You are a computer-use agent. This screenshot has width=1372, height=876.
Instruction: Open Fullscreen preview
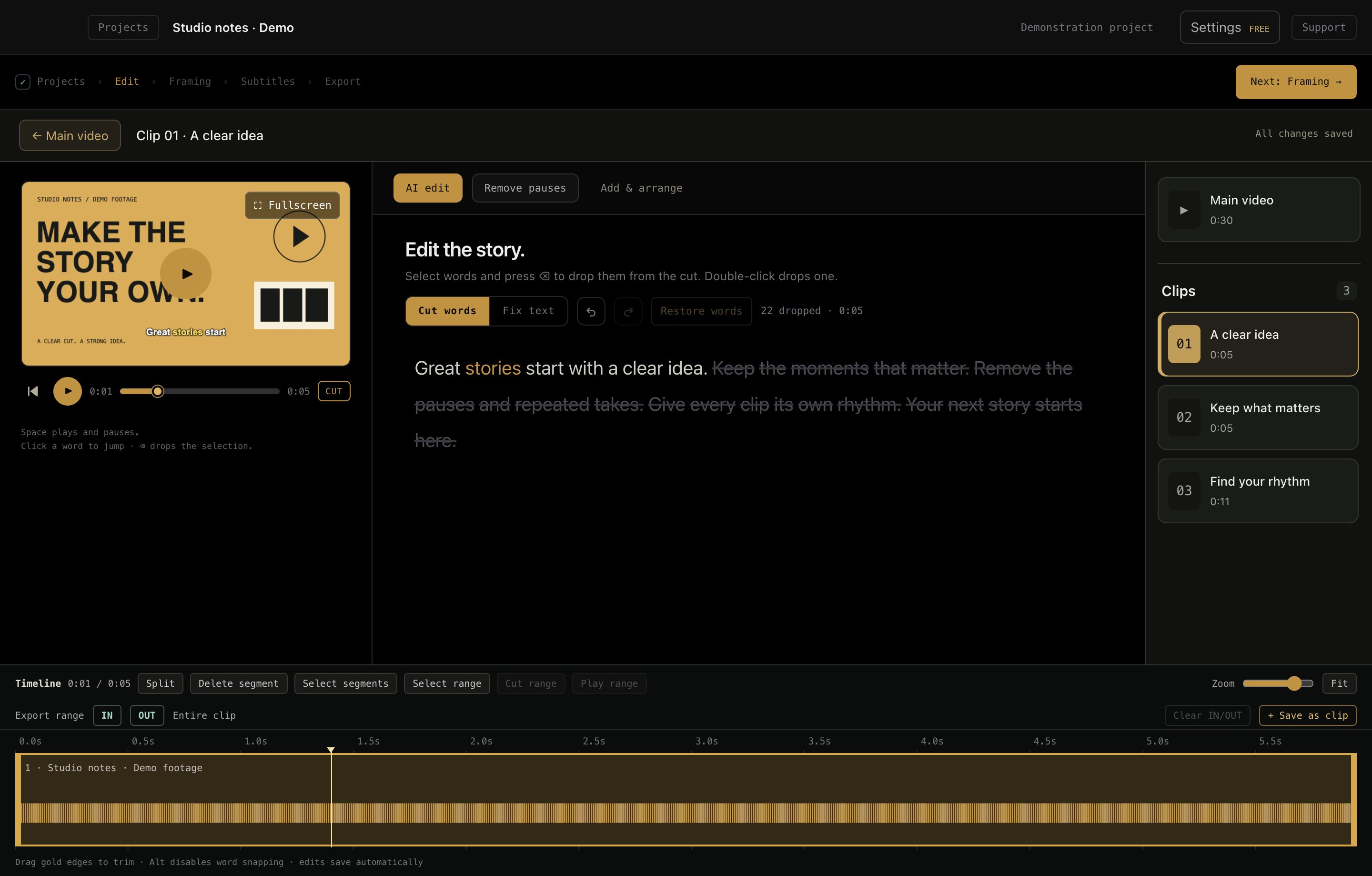(293, 205)
